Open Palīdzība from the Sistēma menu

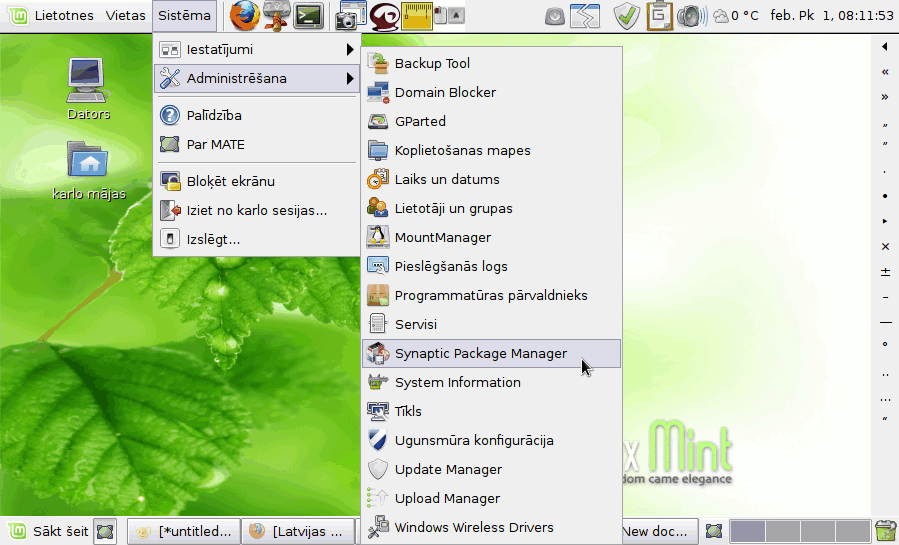[x=257, y=115]
